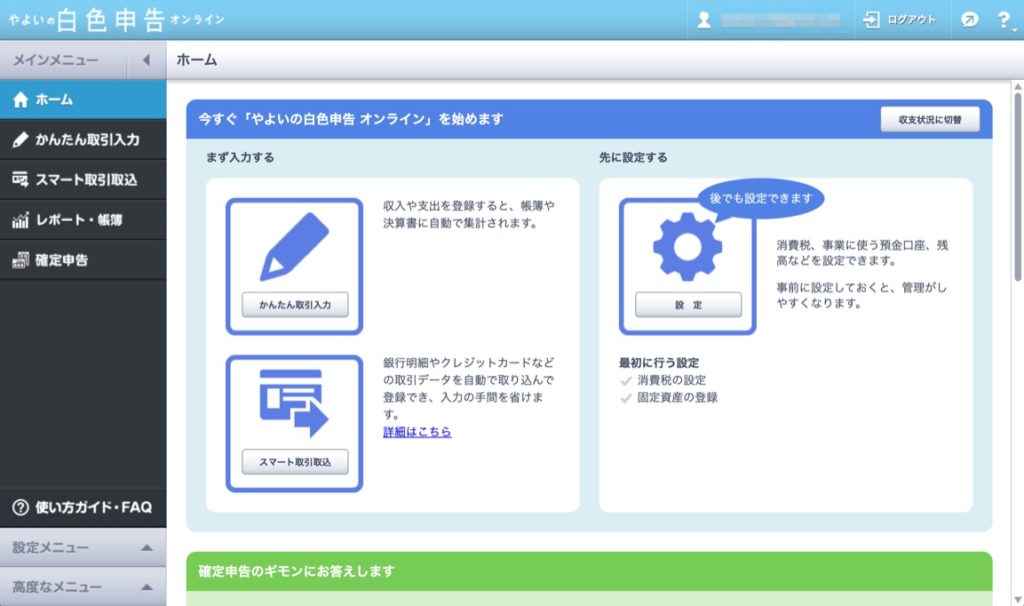1024x606 pixels.
Task: Click the large pencil icon tile
Action: (294, 247)
